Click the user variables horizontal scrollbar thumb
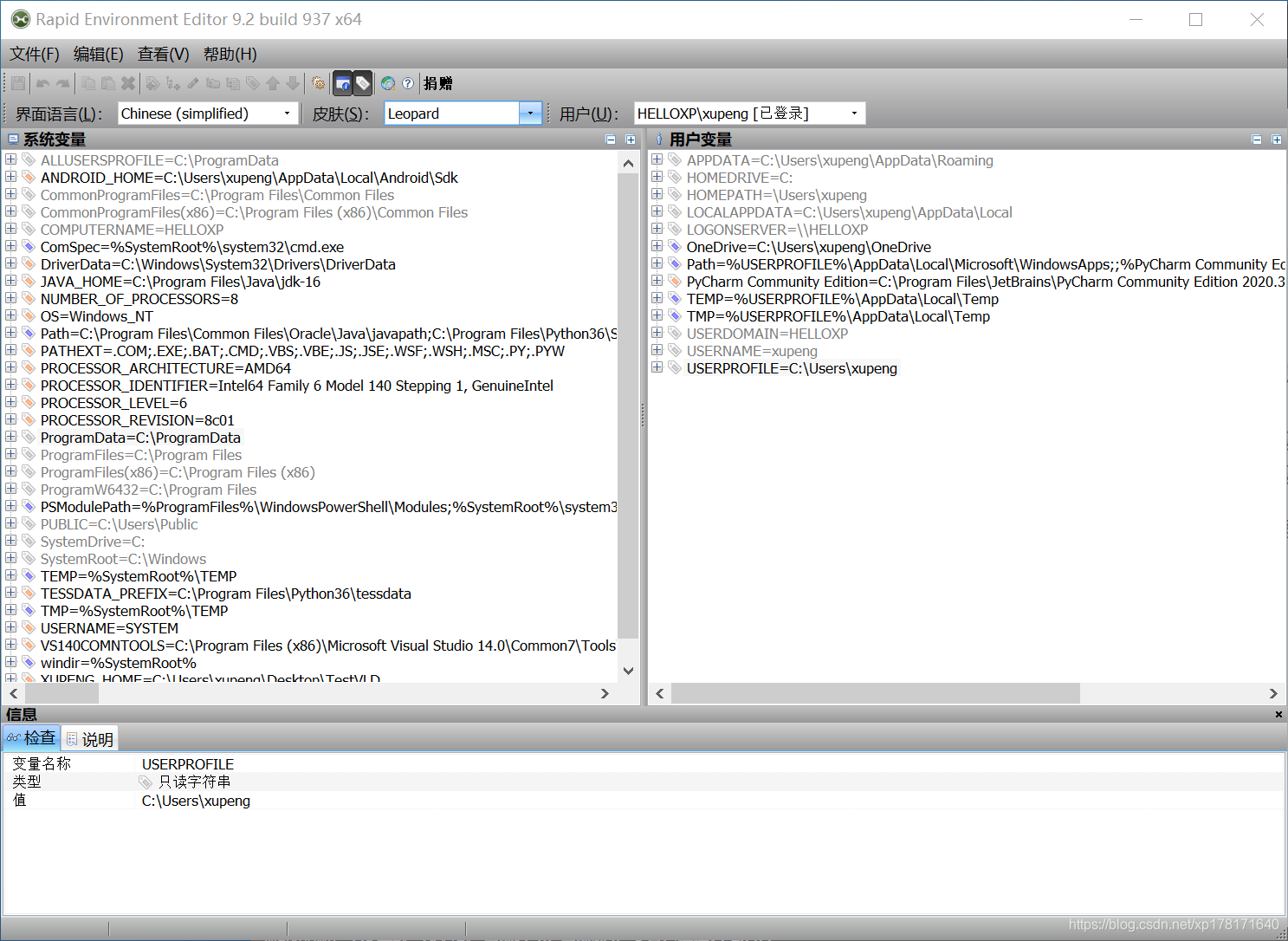This screenshot has height=941, width=1288. (x=875, y=693)
